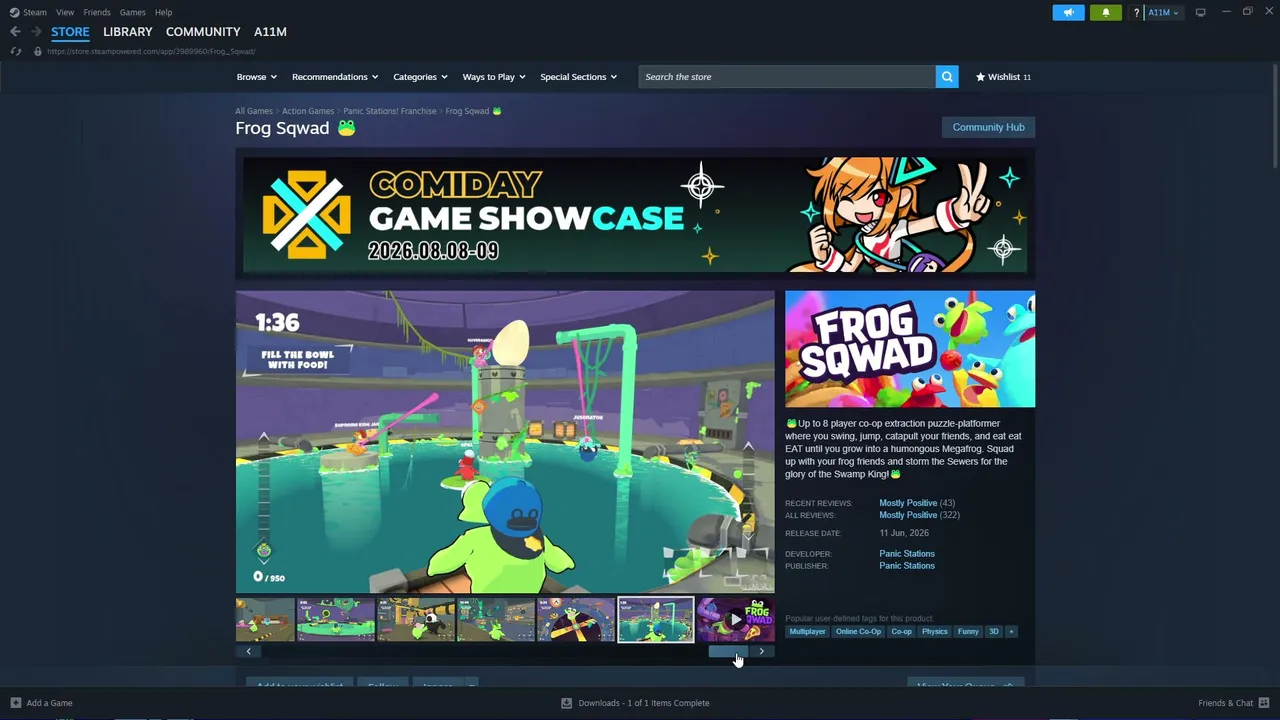
Task: Expand the Recommendations dropdown
Action: (x=335, y=77)
